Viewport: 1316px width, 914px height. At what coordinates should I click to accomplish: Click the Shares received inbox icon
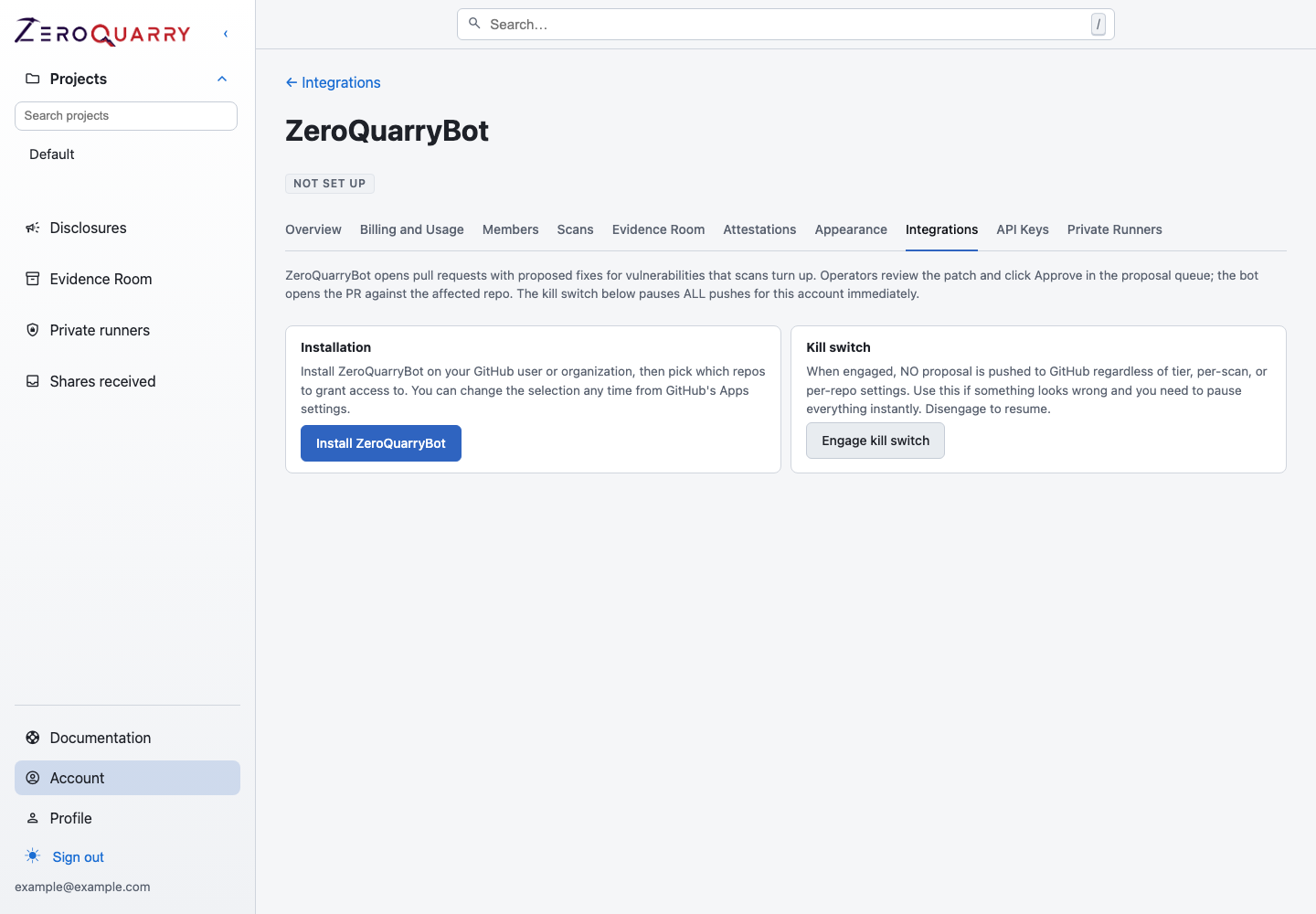pyautogui.click(x=33, y=381)
